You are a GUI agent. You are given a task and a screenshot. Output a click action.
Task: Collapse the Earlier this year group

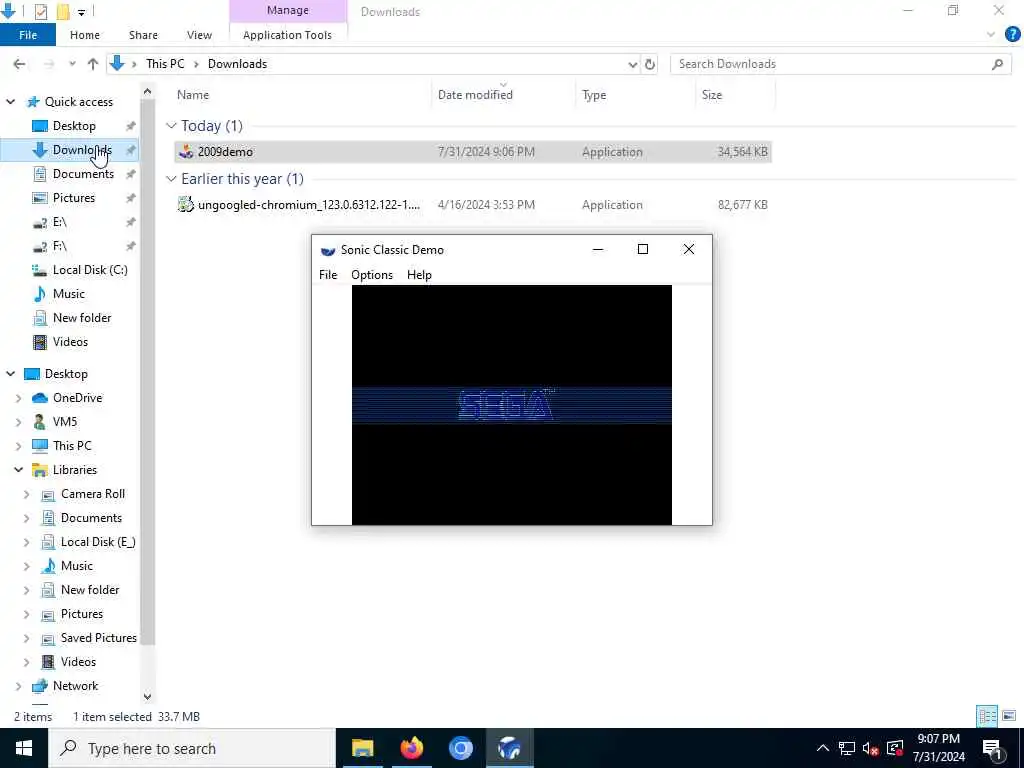pyautogui.click(x=171, y=178)
